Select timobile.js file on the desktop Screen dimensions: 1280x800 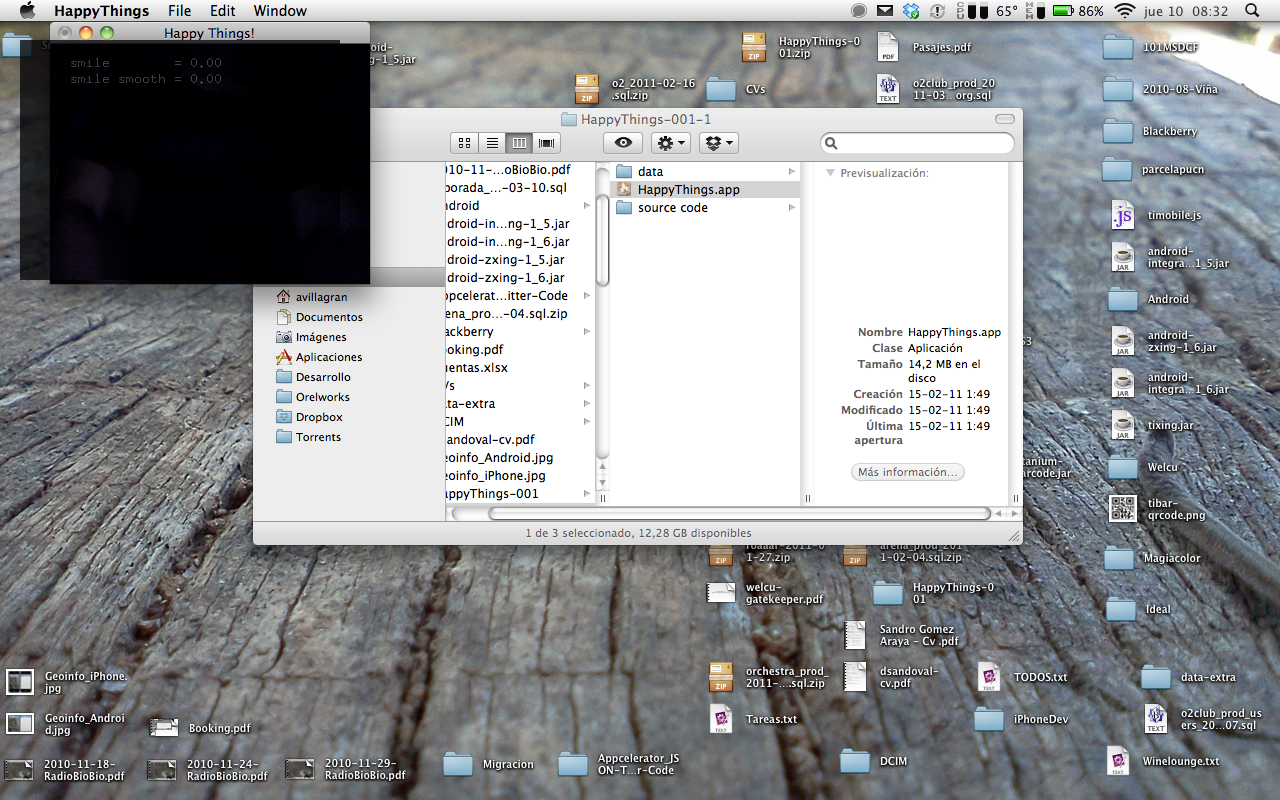pos(1158,215)
